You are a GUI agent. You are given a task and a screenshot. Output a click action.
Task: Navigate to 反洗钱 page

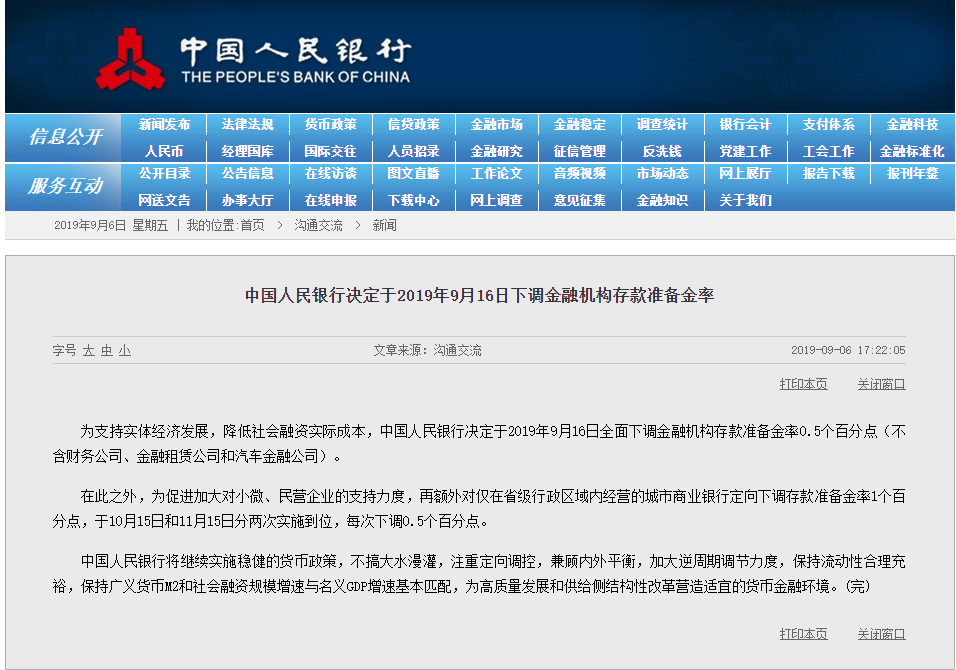pos(662,151)
